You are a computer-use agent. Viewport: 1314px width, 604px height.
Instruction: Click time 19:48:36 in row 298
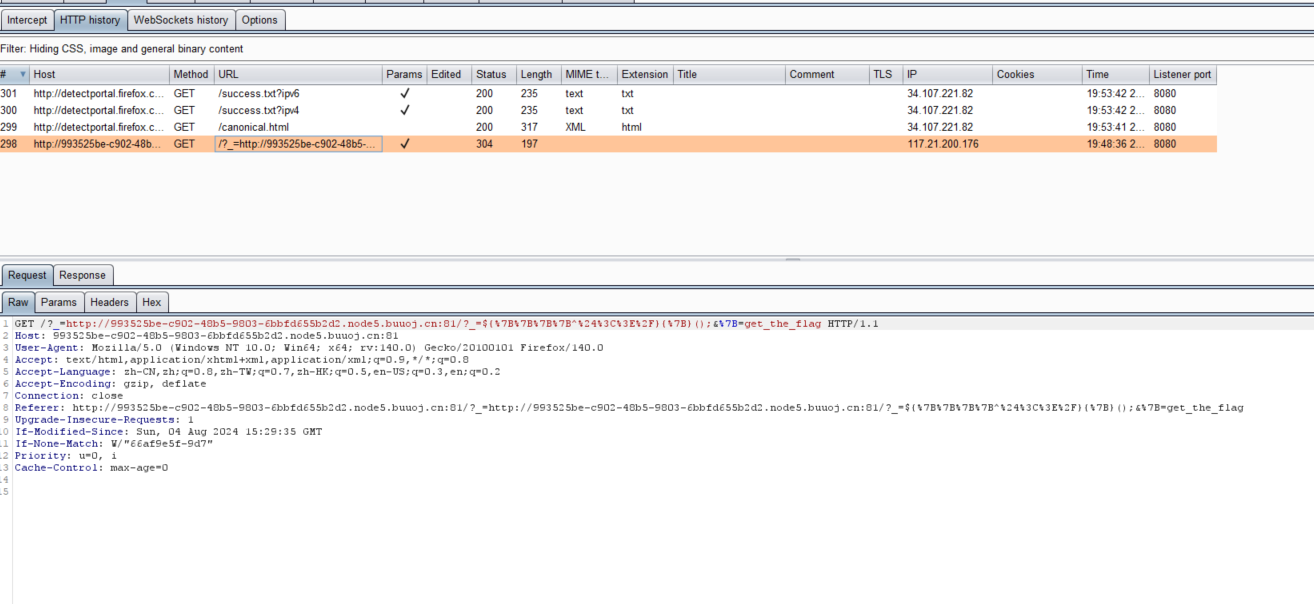click(1115, 144)
